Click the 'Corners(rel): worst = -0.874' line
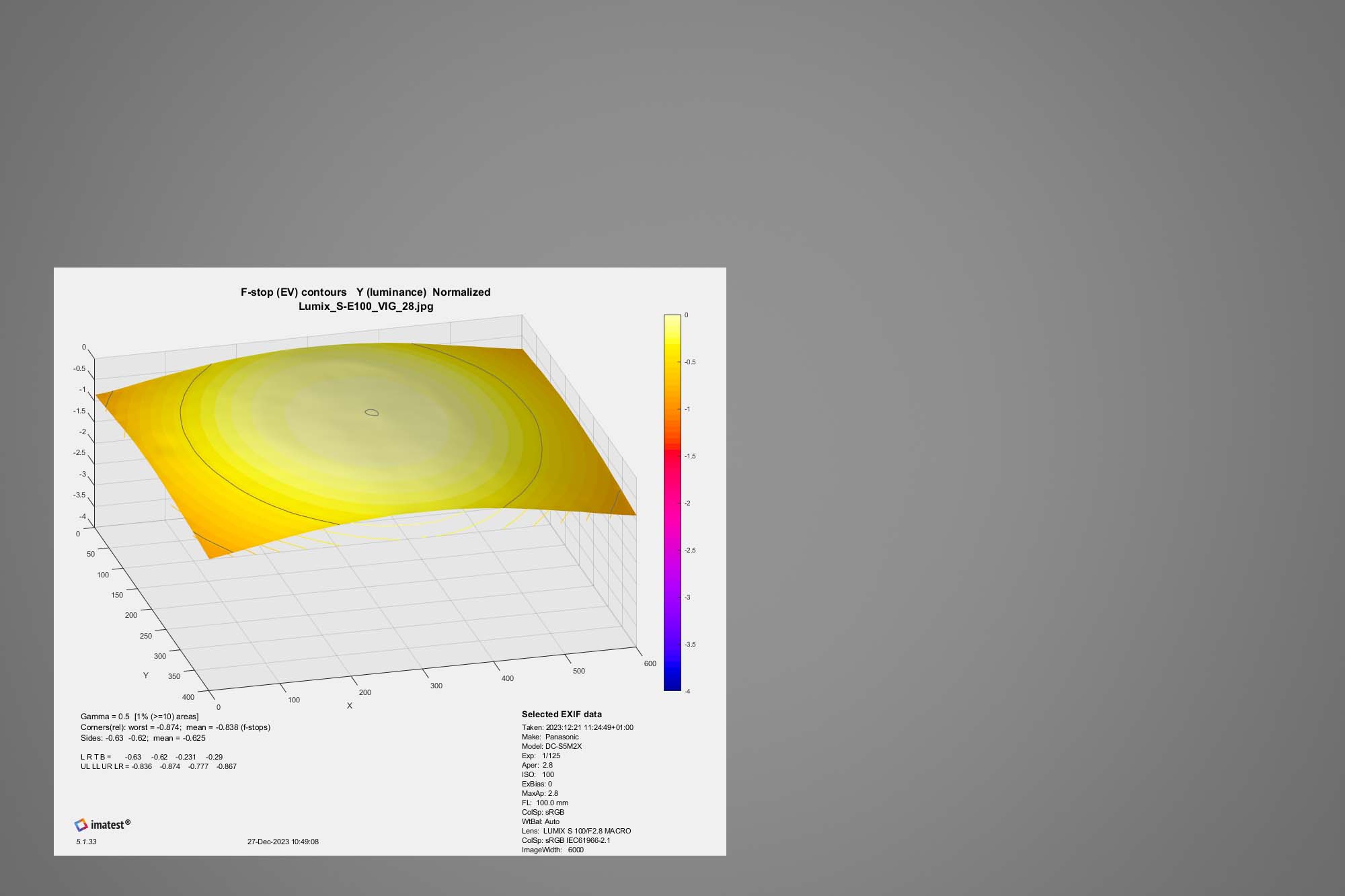The image size is (1345, 896). pyautogui.click(x=176, y=727)
